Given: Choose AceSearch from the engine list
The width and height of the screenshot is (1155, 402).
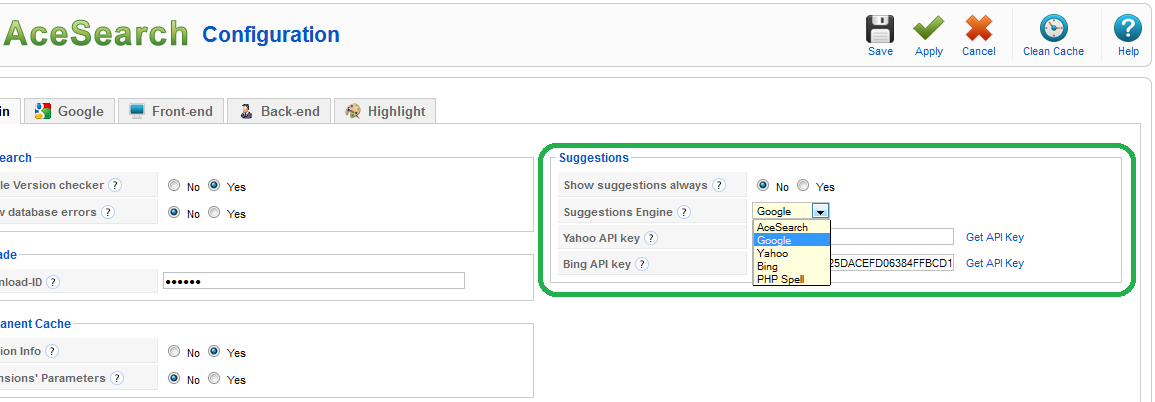Looking at the screenshot, I should point(792,228).
